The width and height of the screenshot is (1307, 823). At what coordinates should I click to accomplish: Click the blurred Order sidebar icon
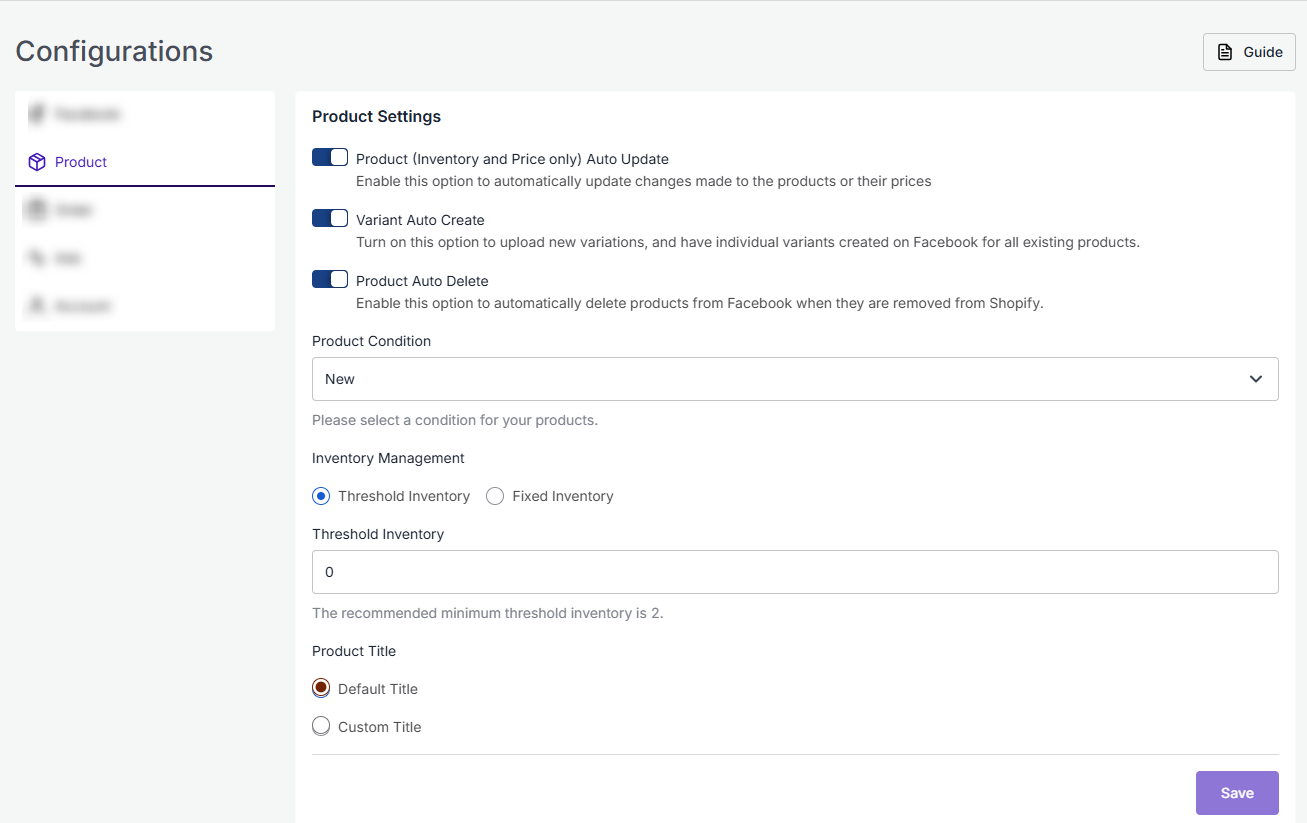tap(37, 210)
